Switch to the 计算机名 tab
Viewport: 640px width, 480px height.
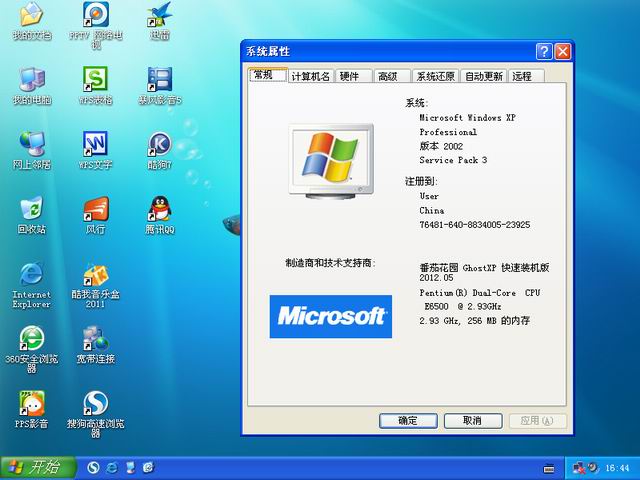311,76
